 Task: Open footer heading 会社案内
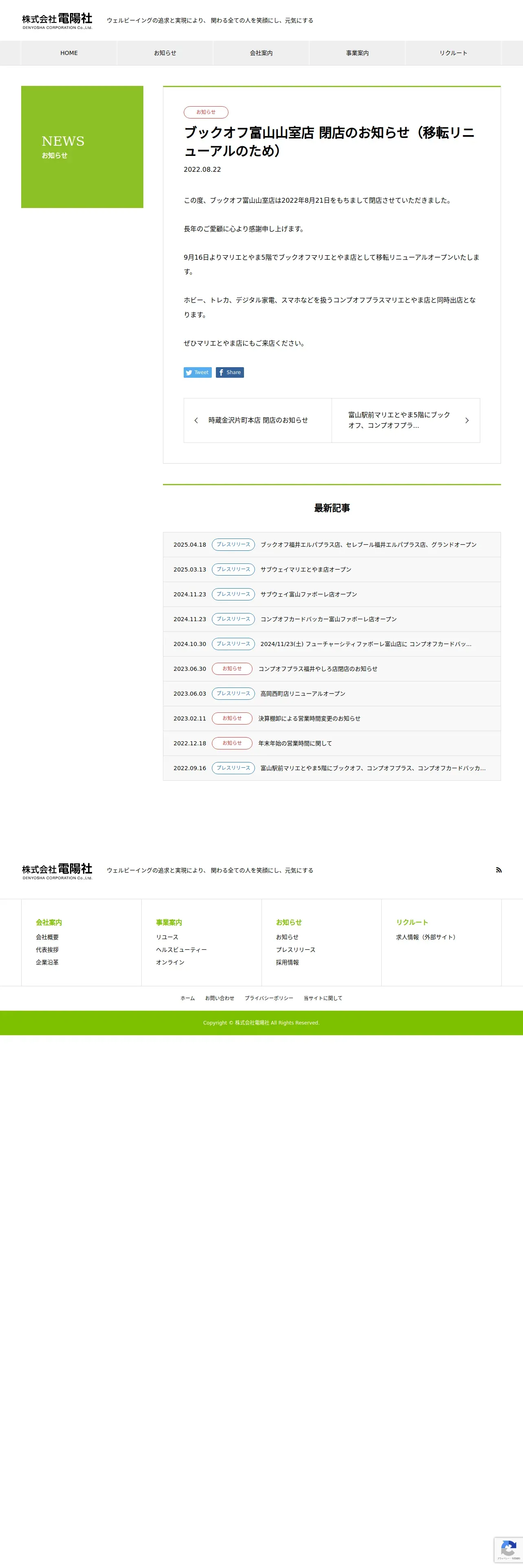pyautogui.click(x=49, y=922)
